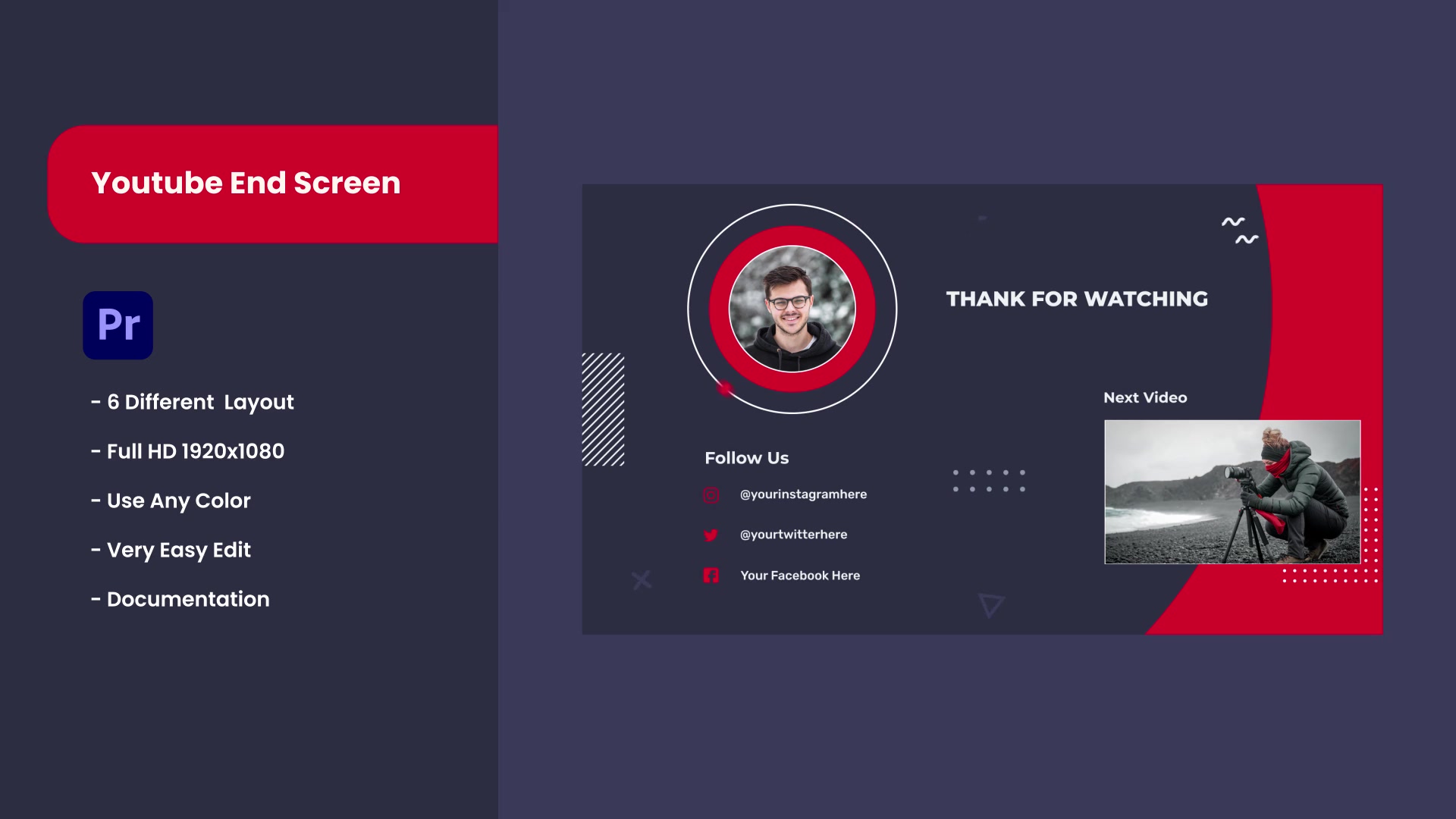Click the Twitter bird icon in Follow Us section
The width and height of the screenshot is (1456, 819).
pos(710,535)
